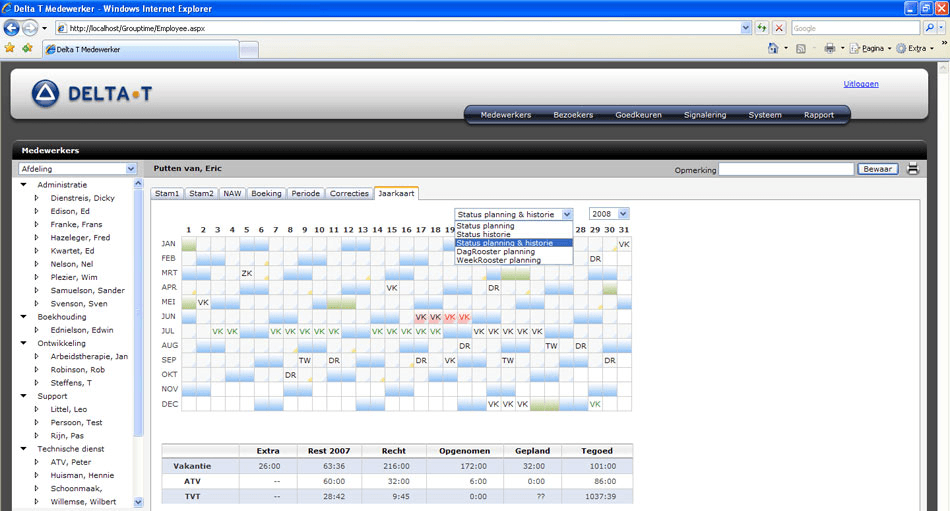Select WeekRooster planning option
The width and height of the screenshot is (950, 511).
pyautogui.click(x=514, y=260)
